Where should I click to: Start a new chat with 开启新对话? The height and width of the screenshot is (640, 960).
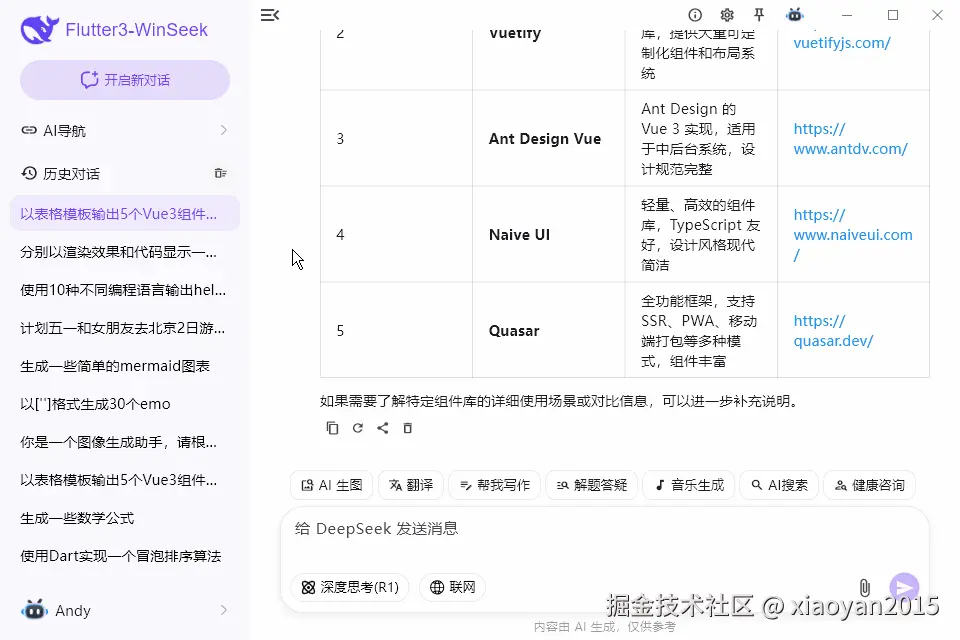[125, 80]
